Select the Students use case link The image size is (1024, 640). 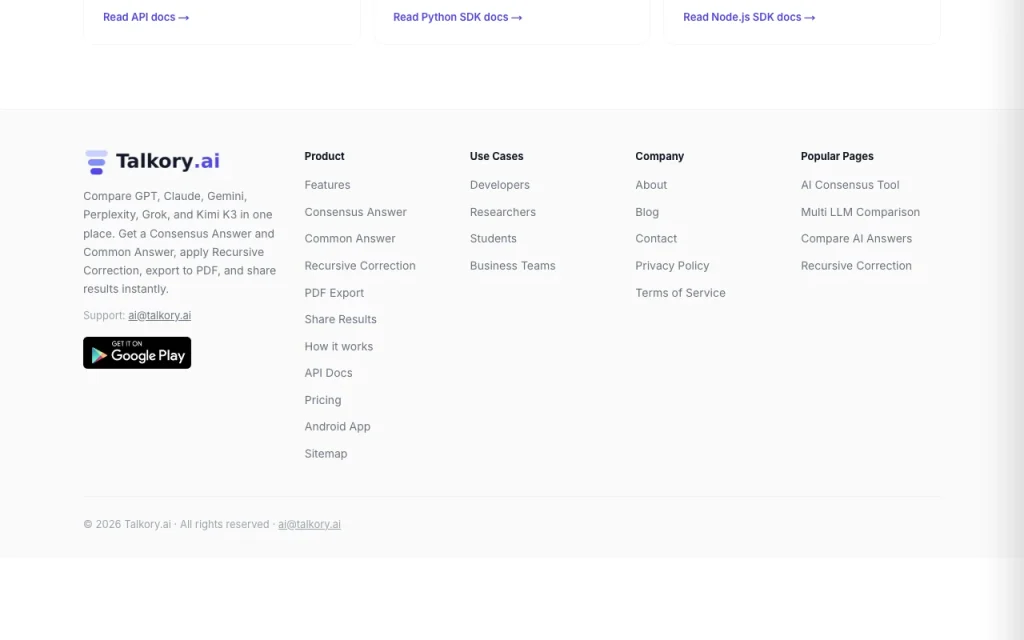493,239
